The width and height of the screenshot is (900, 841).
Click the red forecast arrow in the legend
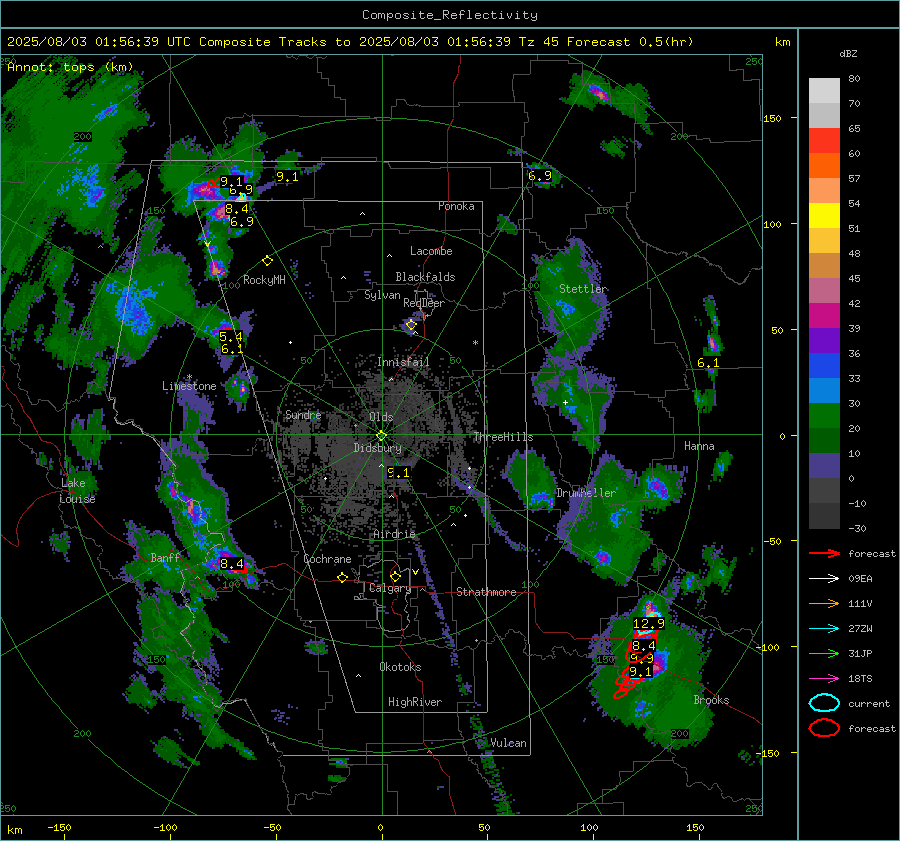[824, 553]
